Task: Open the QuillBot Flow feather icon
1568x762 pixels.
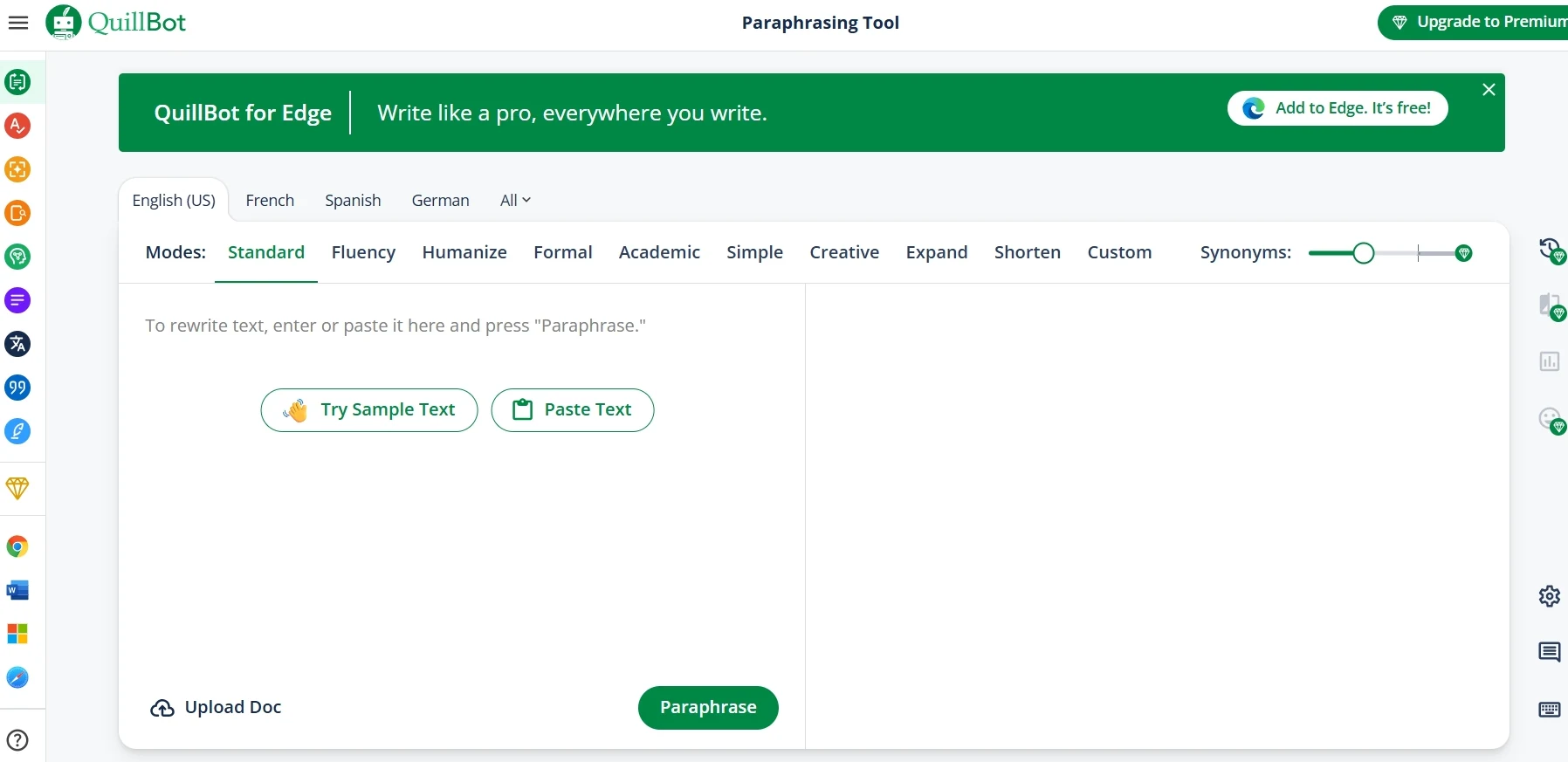Action: click(17, 431)
